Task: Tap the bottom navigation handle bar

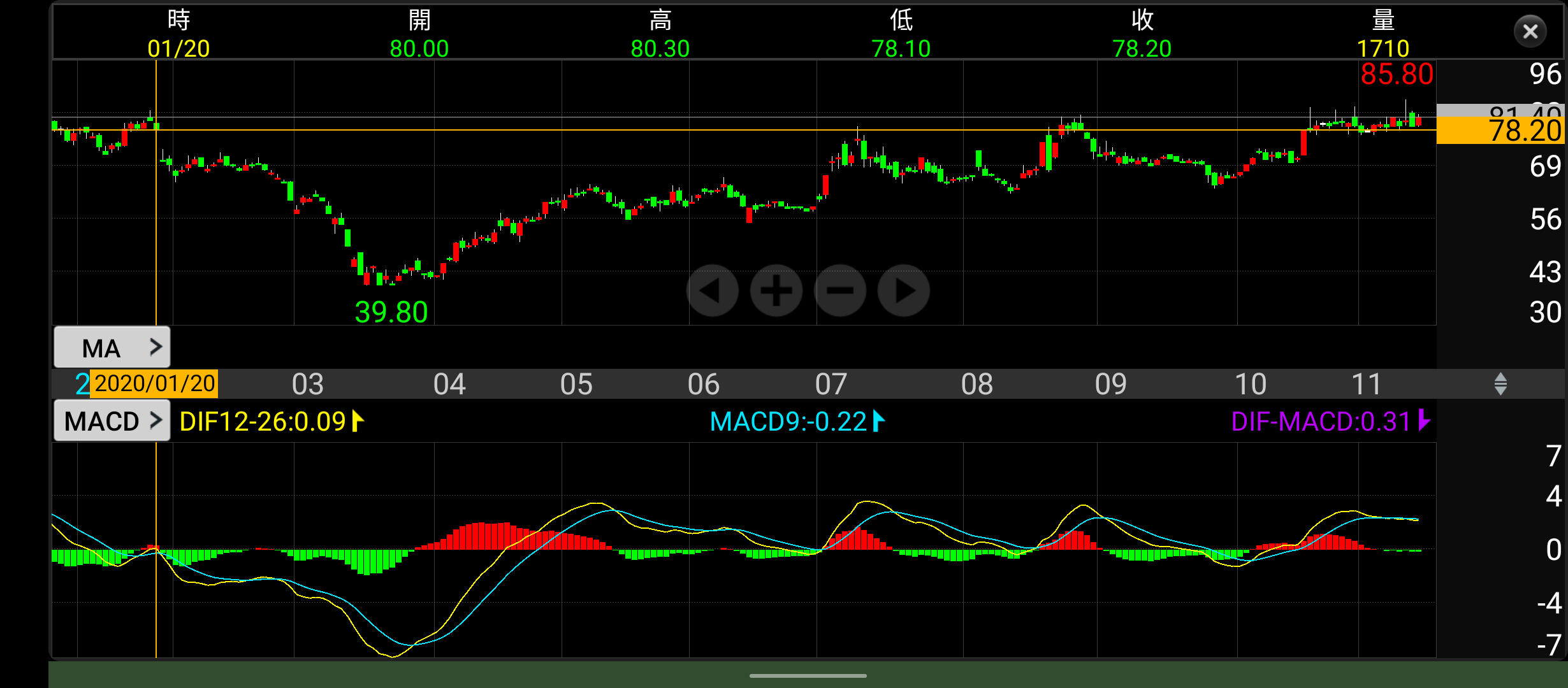Action: click(808, 675)
